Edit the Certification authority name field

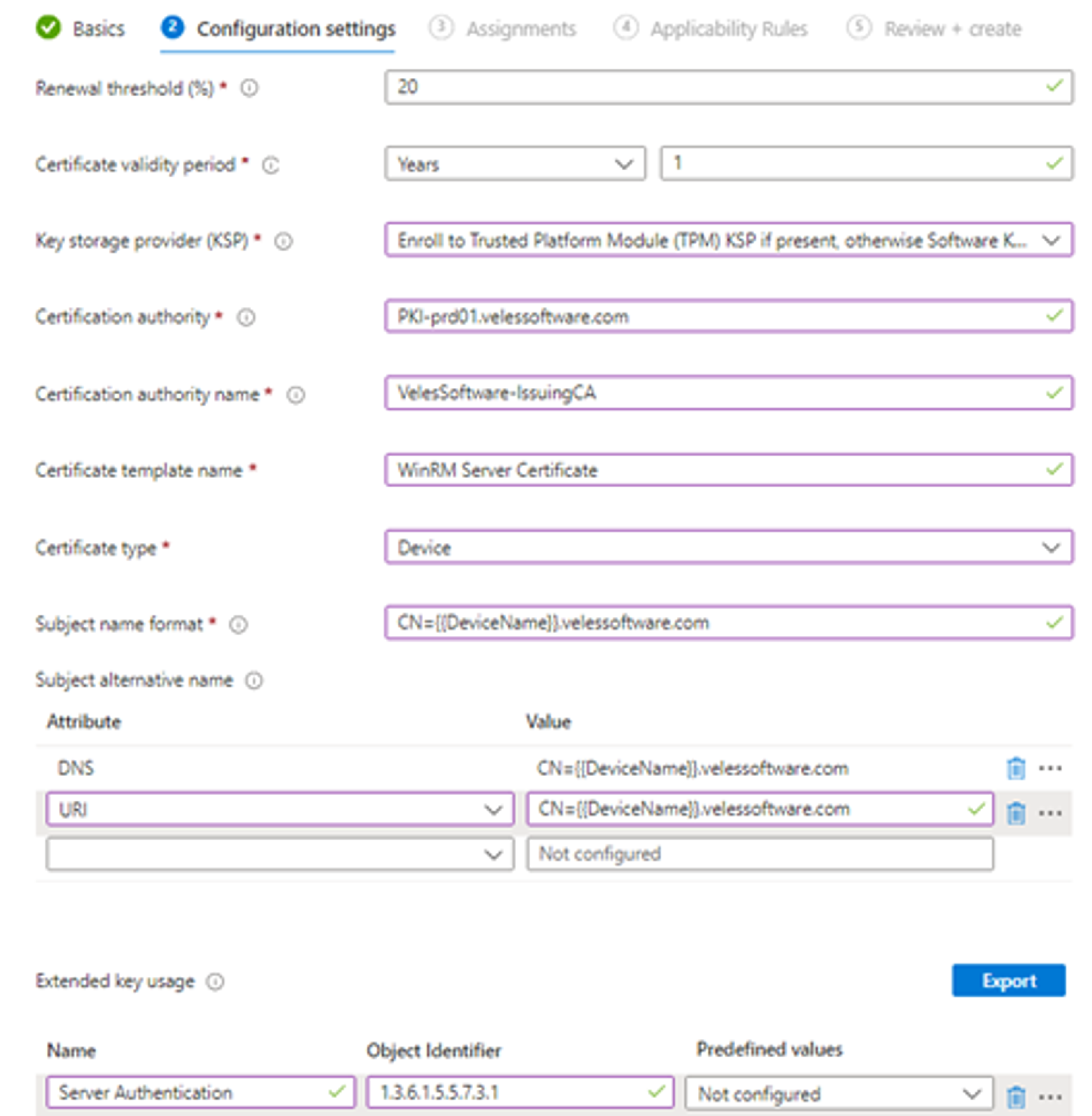click(728, 393)
